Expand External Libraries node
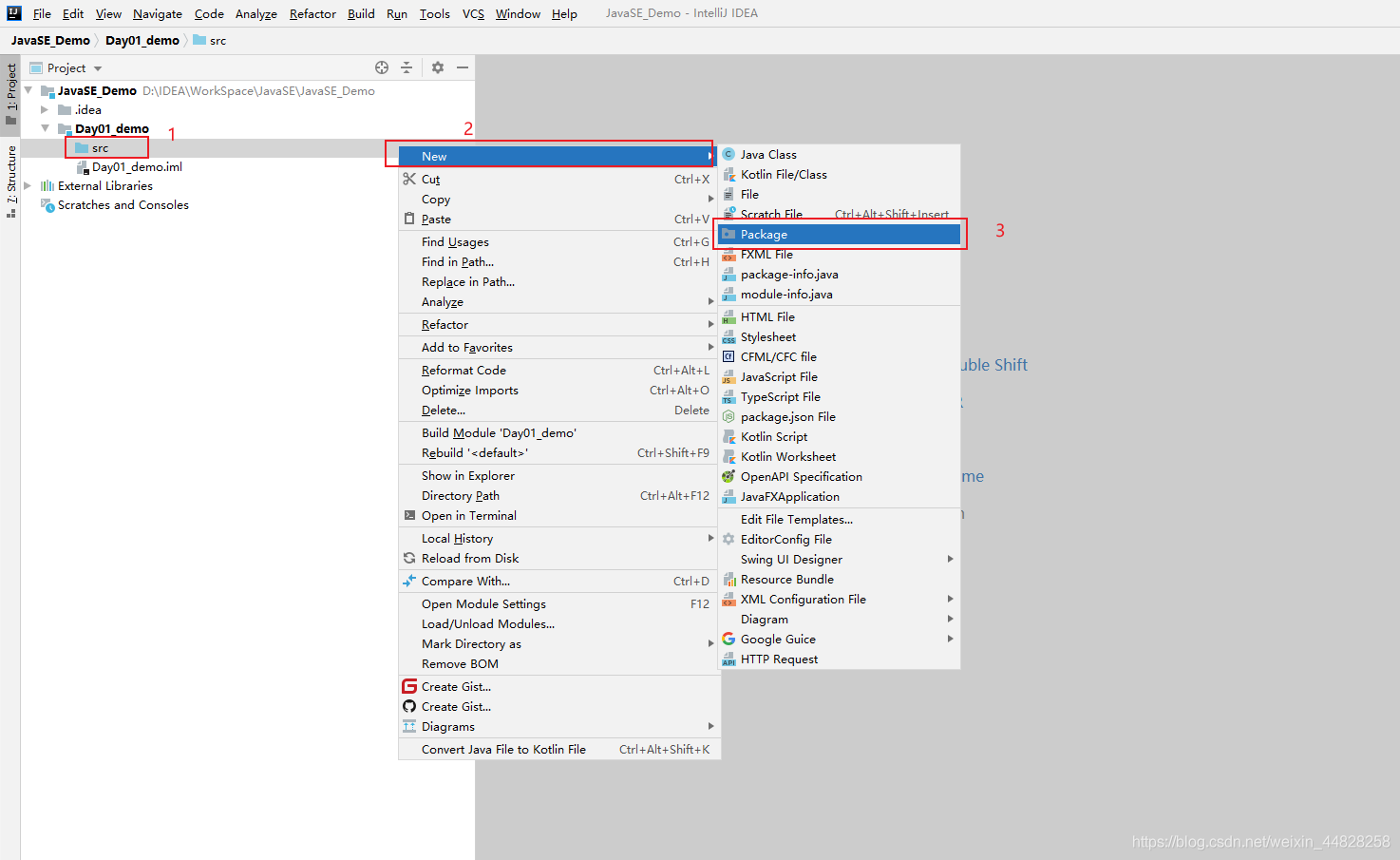Viewport: 1400px width, 860px height. point(28,185)
